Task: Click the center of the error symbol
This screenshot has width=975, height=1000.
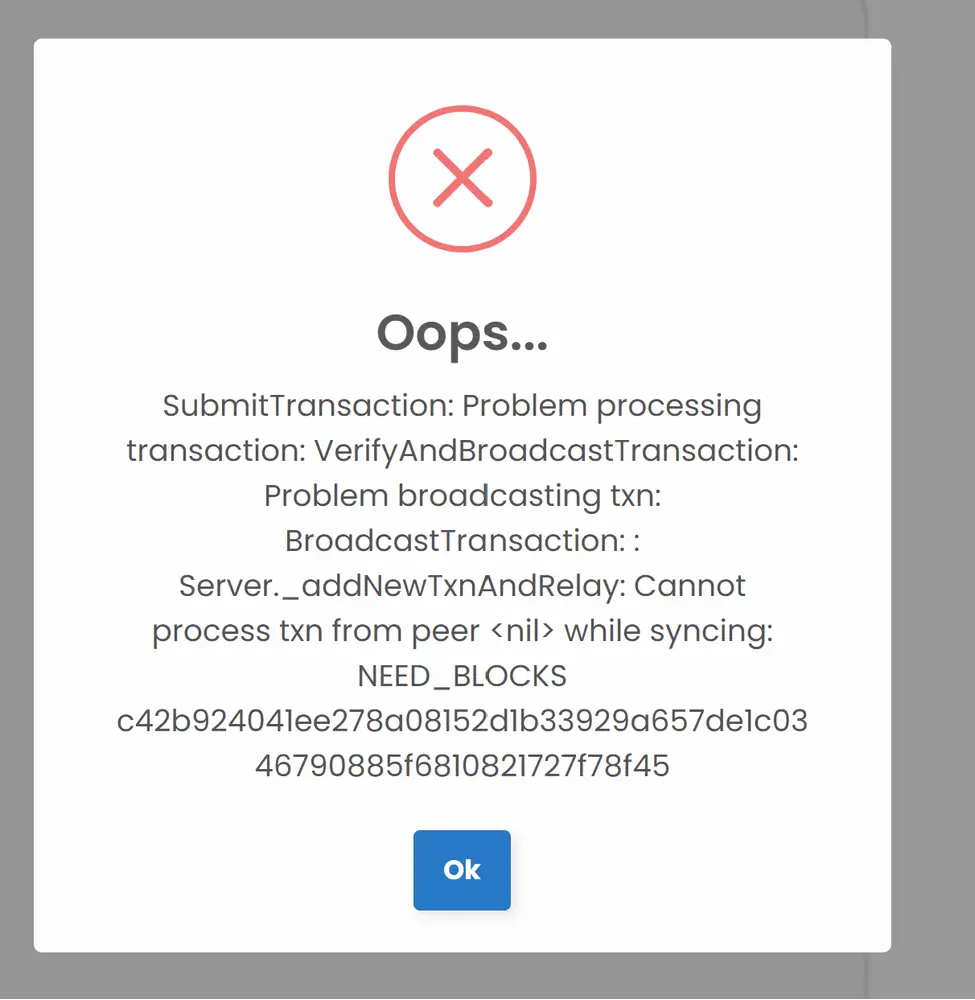Action: [x=462, y=178]
